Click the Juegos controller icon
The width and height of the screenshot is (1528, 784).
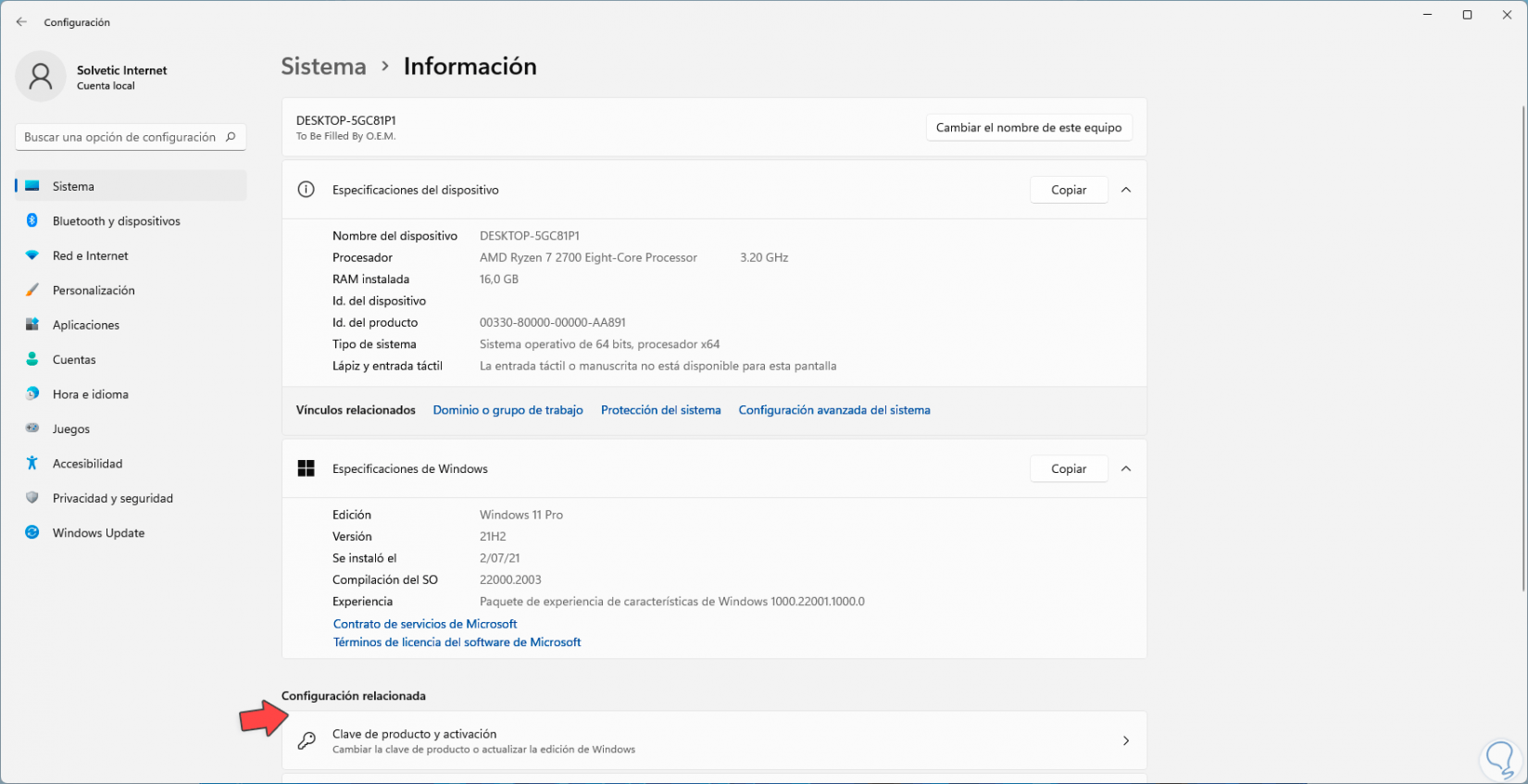coord(32,429)
